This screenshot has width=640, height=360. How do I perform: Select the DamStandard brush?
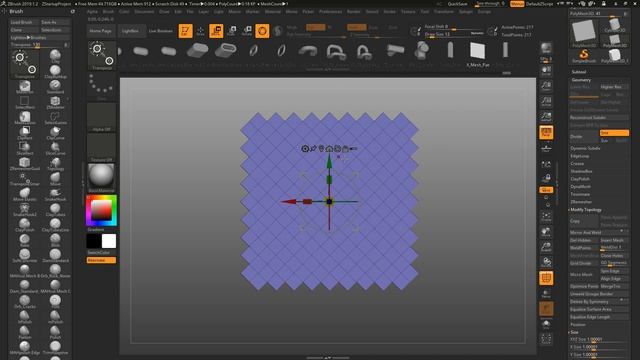(55, 255)
